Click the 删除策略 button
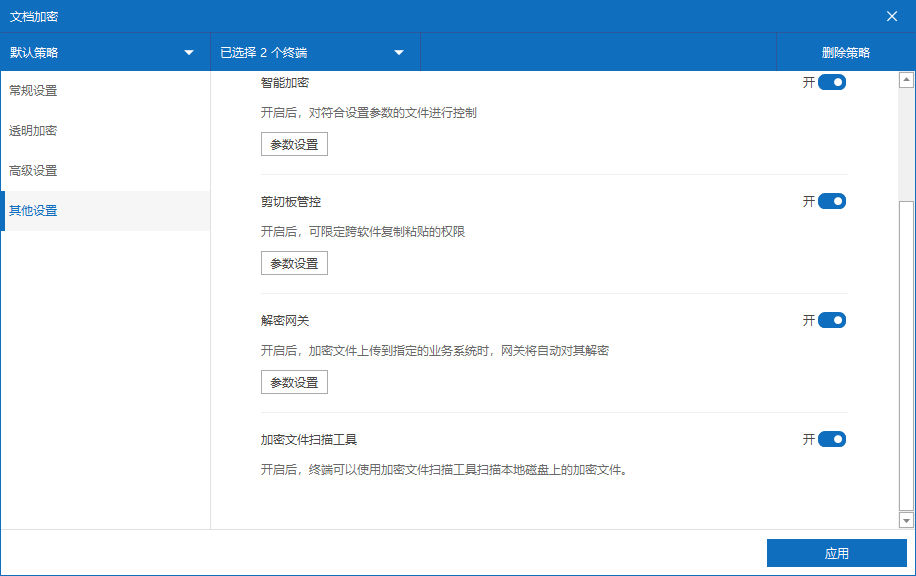This screenshot has width=916, height=576. pyautogui.click(x=845, y=53)
